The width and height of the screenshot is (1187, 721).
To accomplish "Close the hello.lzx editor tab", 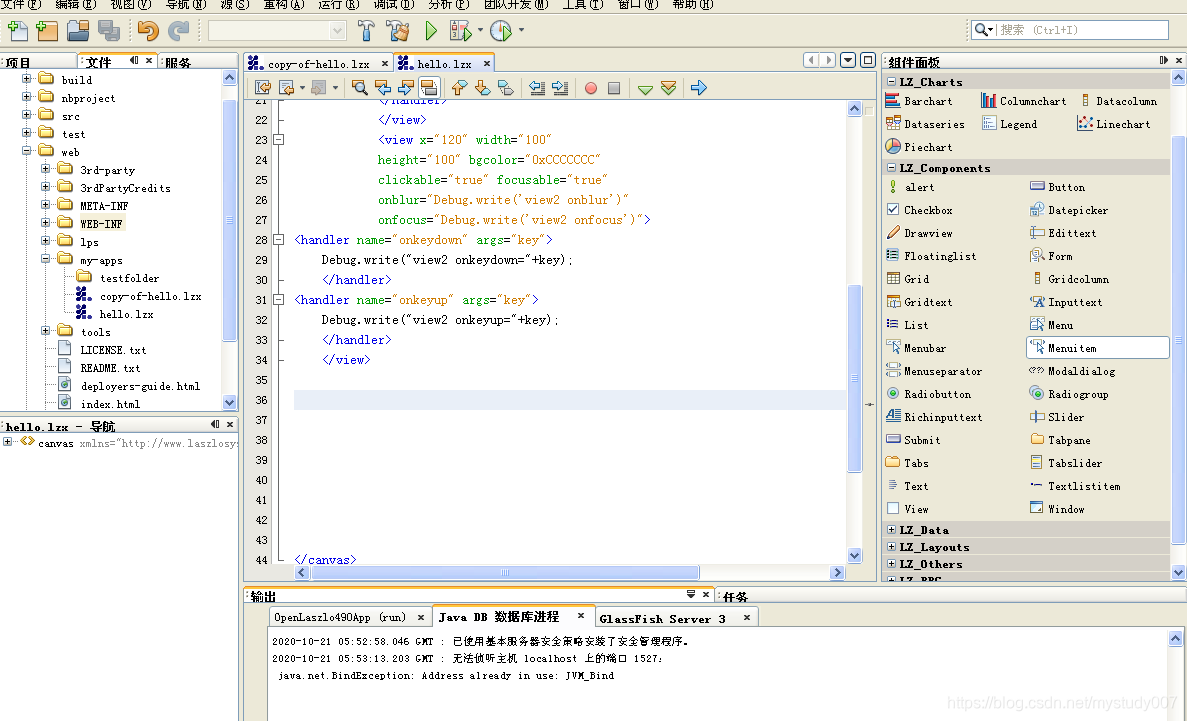I will [x=487, y=64].
